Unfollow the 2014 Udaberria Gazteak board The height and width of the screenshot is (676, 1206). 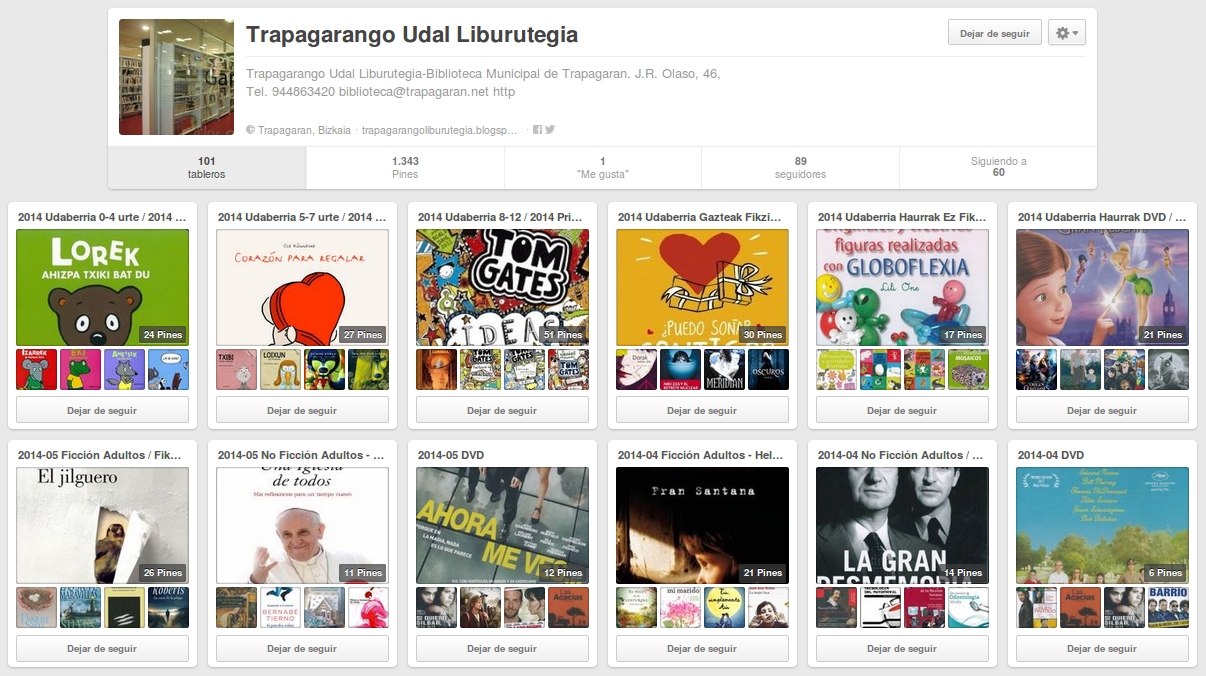702,410
